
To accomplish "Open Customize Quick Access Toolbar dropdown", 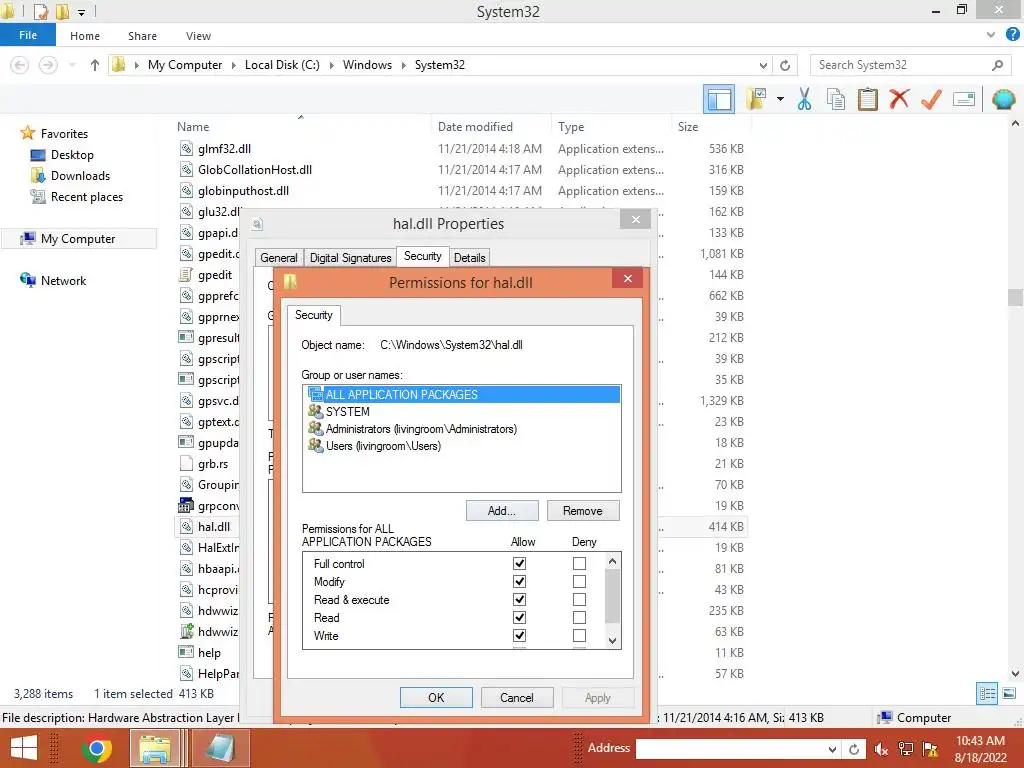I will (x=82, y=12).
